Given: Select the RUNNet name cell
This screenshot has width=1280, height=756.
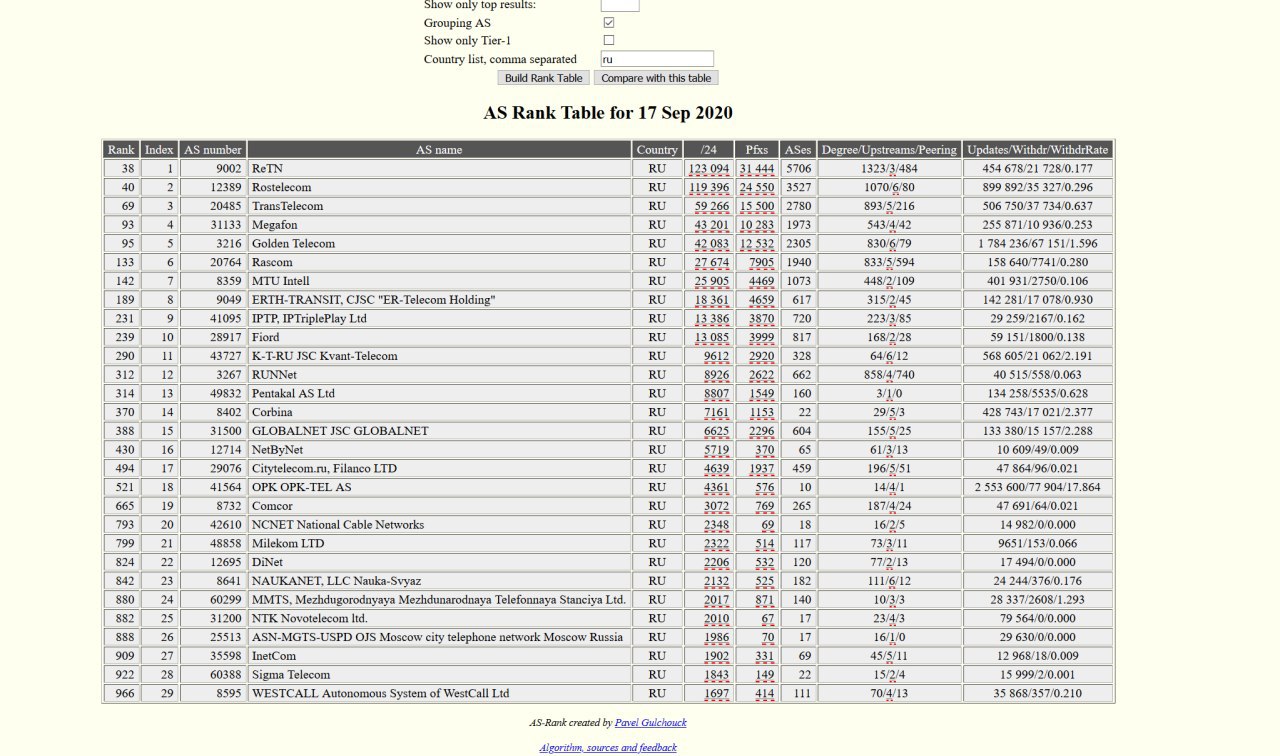Looking at the screenshot, I should 440,375.
